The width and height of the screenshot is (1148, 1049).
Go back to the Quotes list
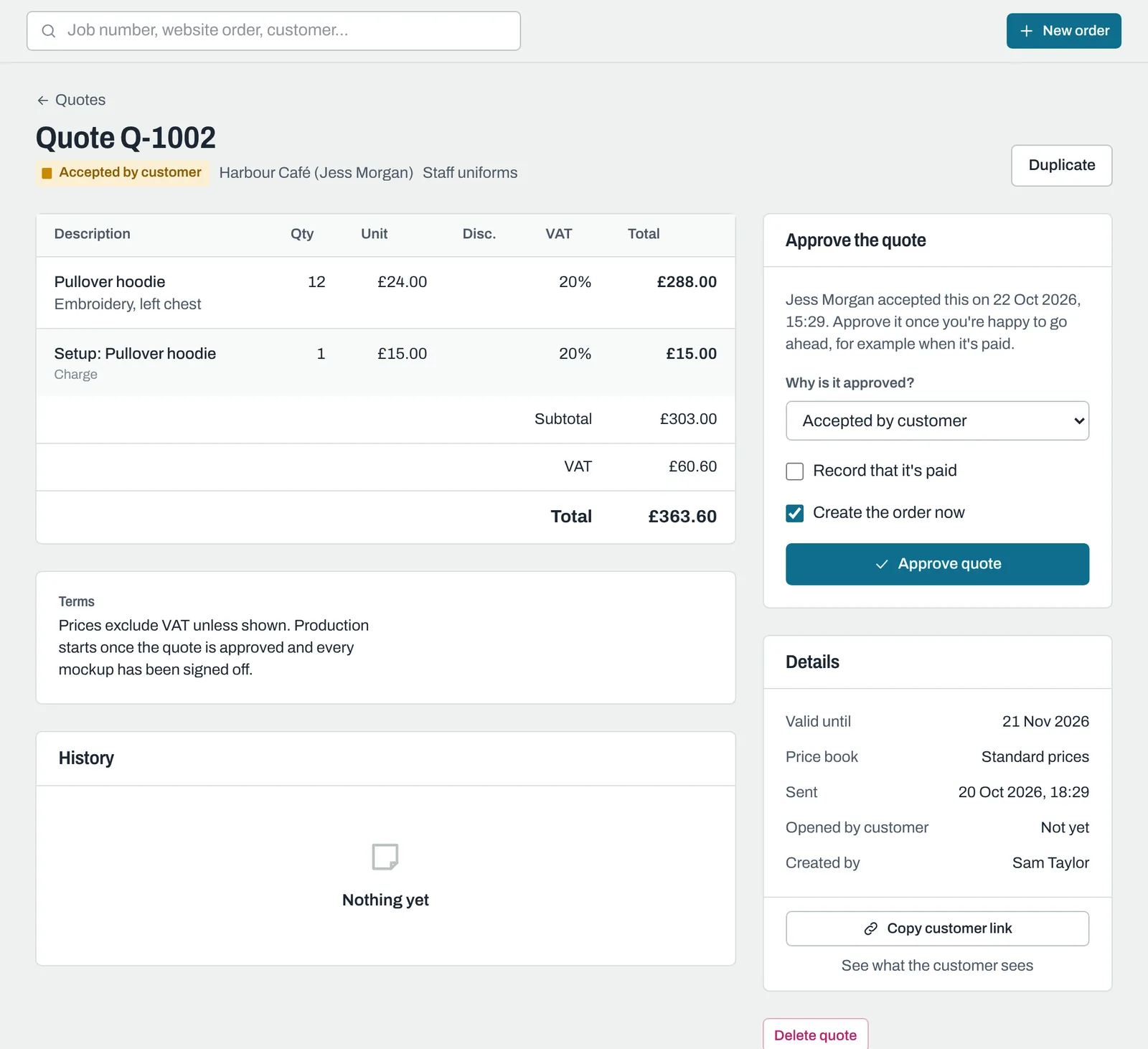pyautogui.click(x=72, y=100)
